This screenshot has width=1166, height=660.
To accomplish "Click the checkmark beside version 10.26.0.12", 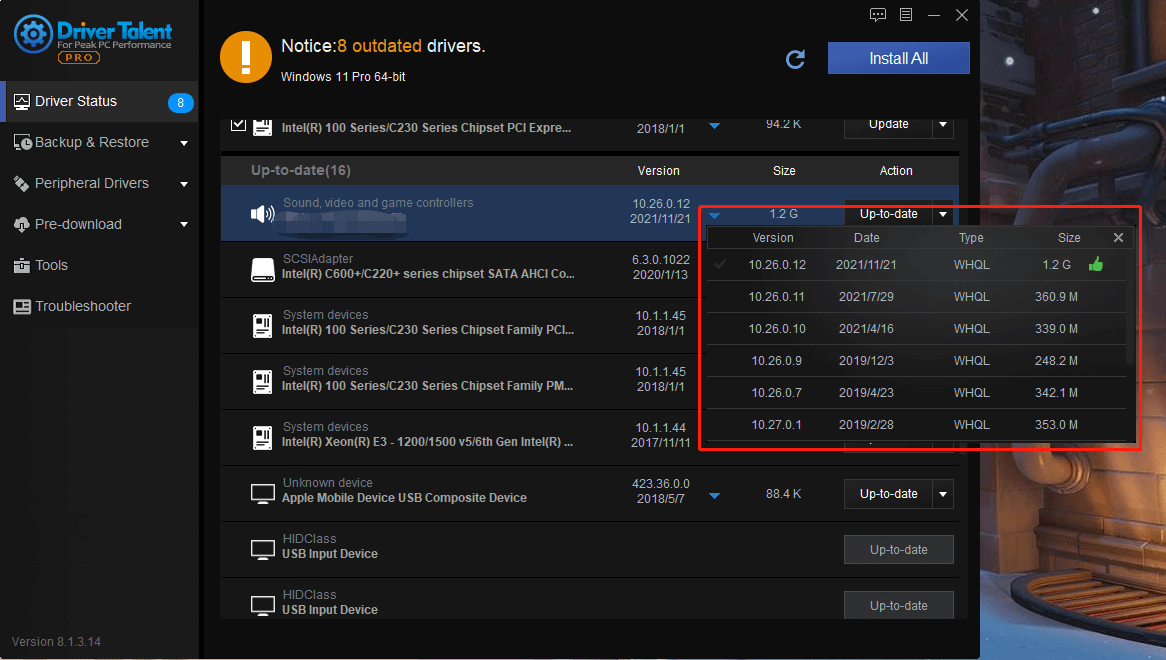I will coord(719,265).
